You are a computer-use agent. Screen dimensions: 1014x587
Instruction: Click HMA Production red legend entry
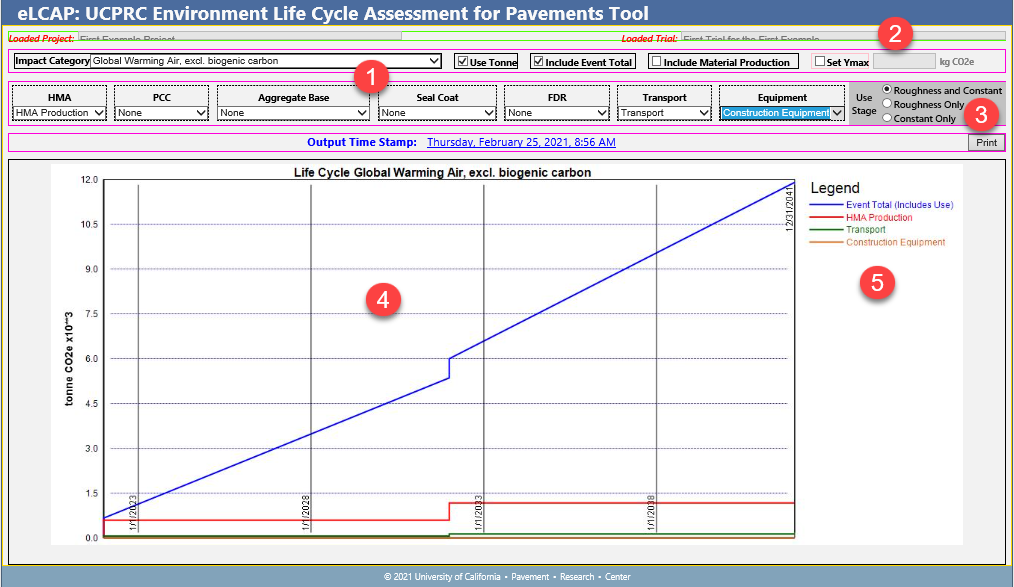(x=878, y=217)
